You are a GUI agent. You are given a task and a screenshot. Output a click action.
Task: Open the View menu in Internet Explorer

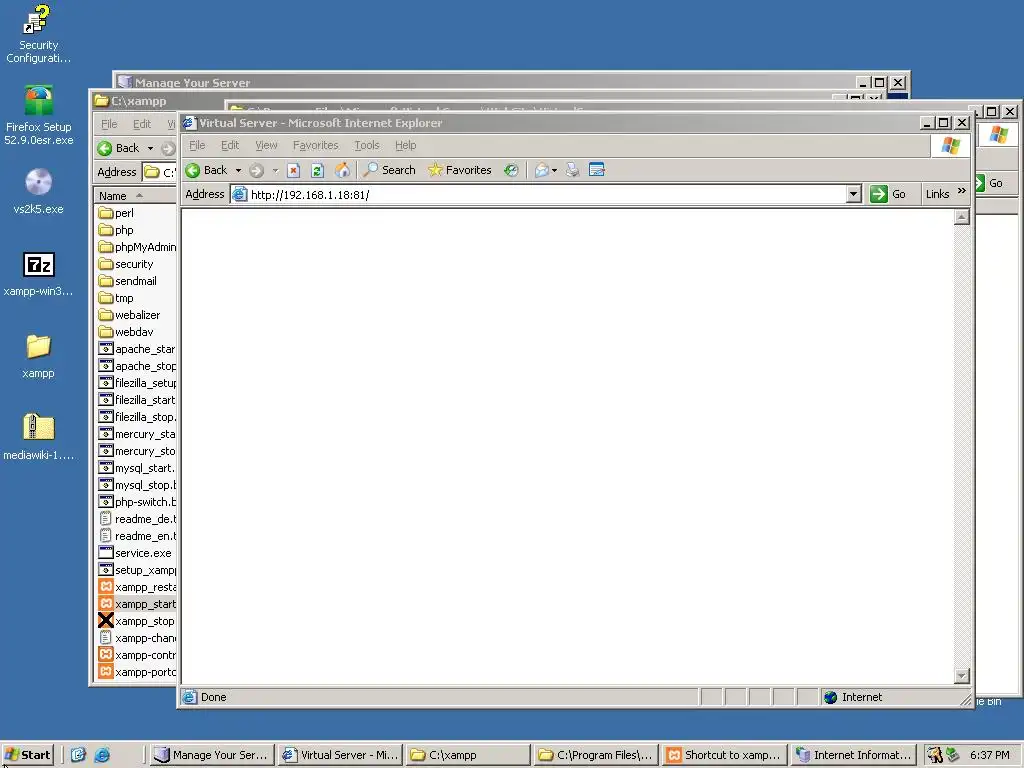click(x=266, y=146)
